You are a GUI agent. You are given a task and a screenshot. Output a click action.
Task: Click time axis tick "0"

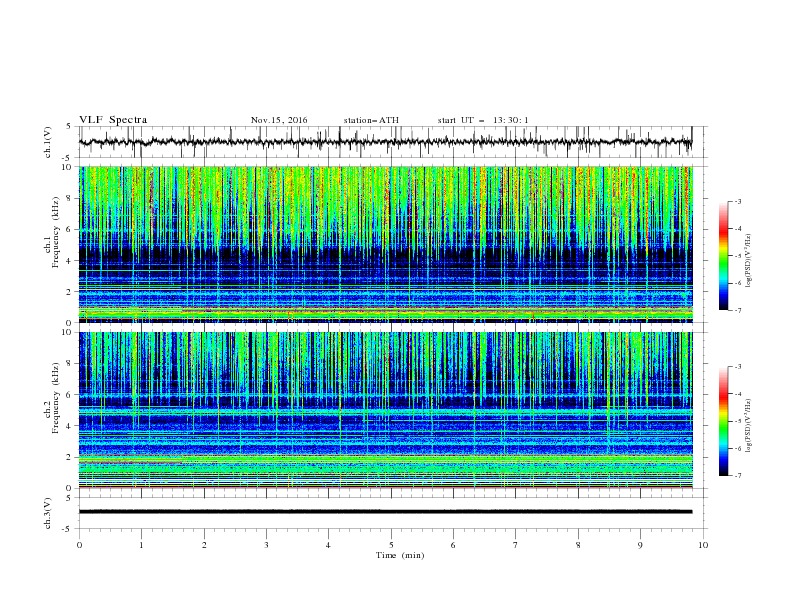[79, 545]
